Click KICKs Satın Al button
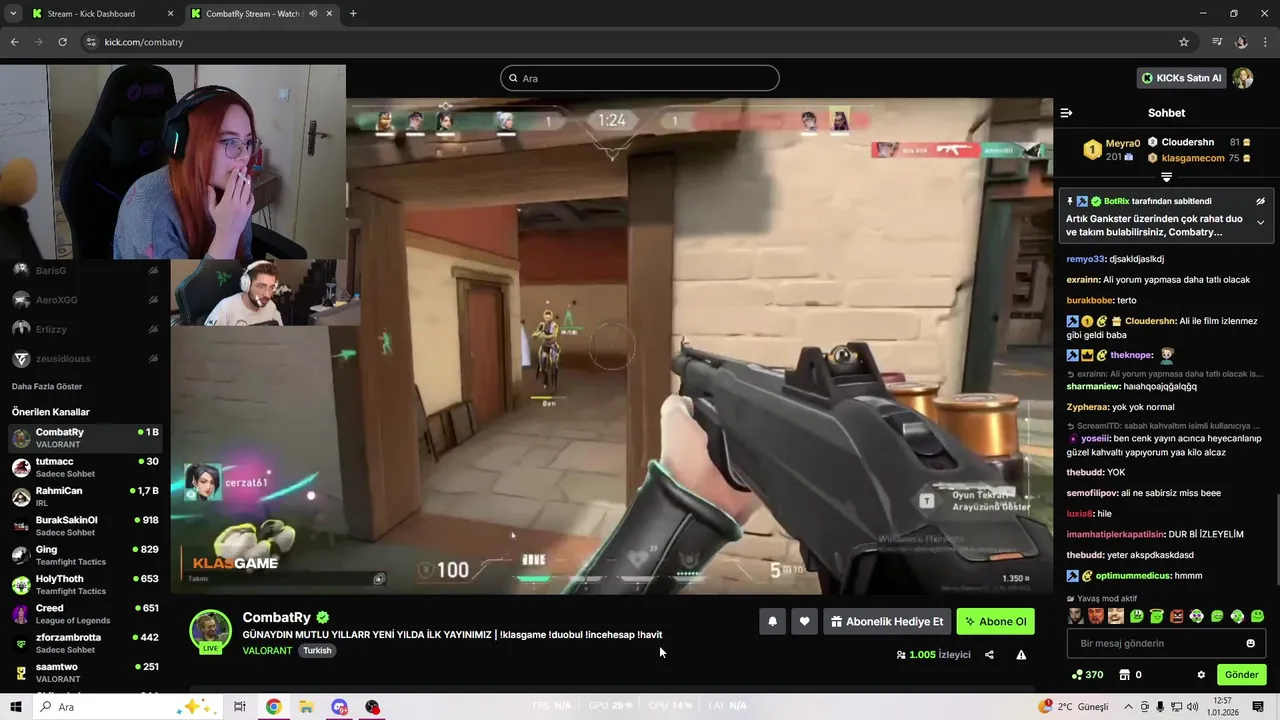1280x720 pixels. [1182, 78]
